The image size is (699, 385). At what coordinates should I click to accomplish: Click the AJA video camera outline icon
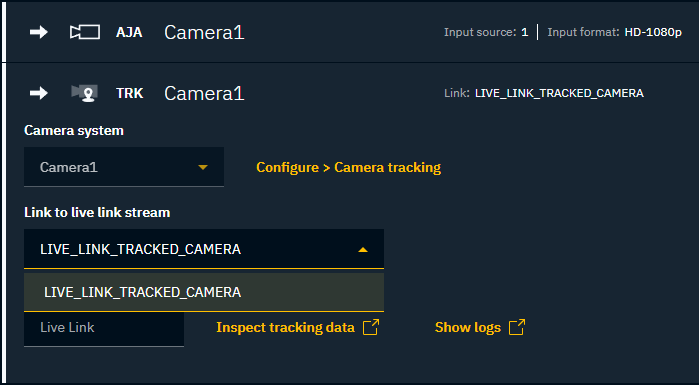[85, 32]
